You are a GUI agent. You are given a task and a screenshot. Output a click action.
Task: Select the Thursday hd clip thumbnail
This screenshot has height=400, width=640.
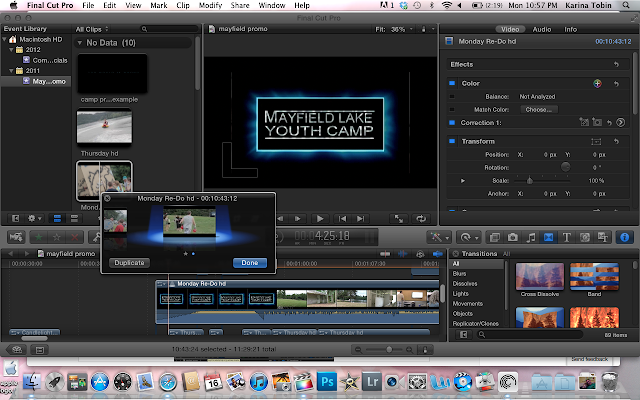click(104, 127)
